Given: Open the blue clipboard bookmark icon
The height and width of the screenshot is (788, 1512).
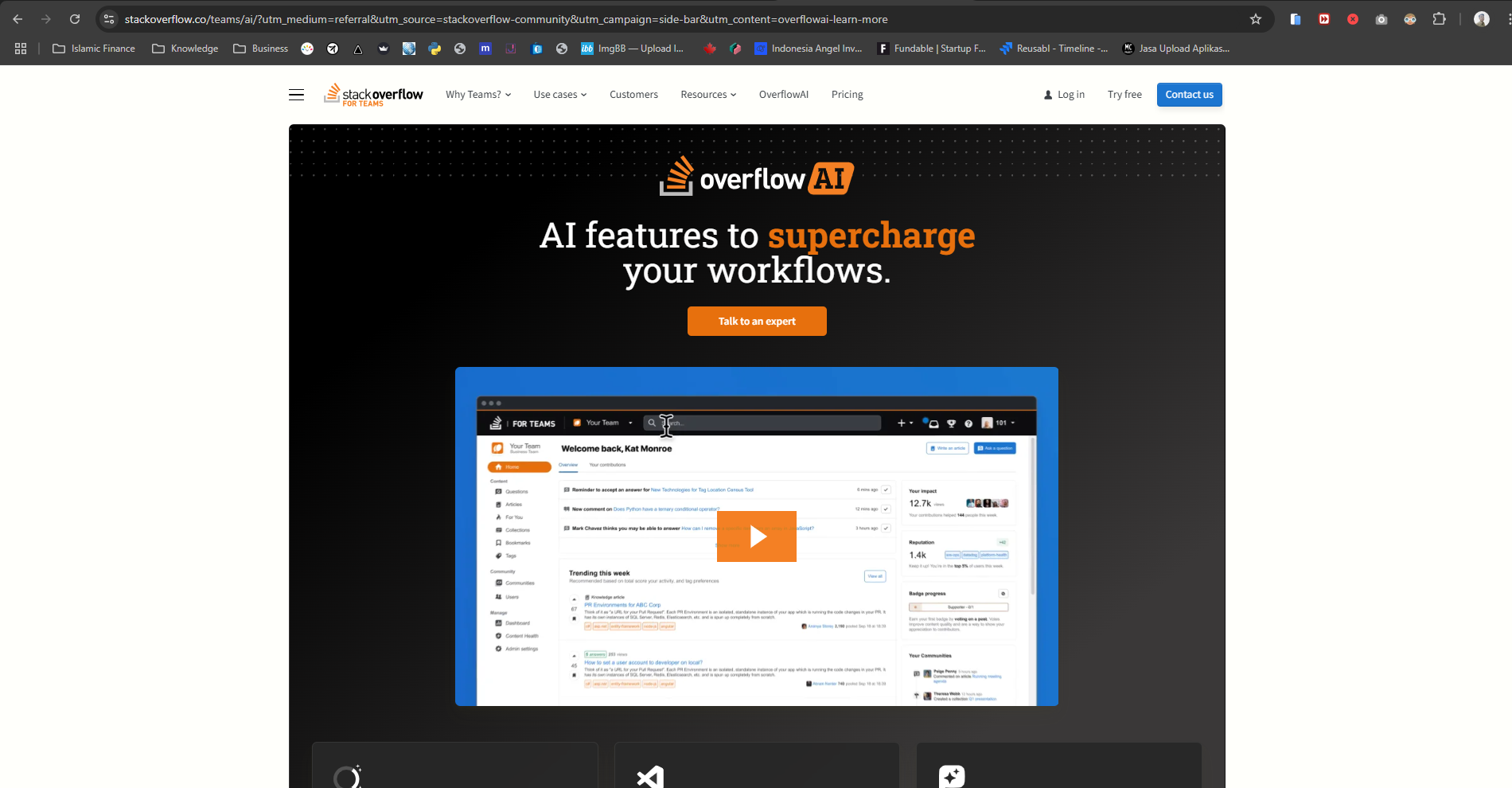Looking at the screenshot, I should (x=536, y=49).
